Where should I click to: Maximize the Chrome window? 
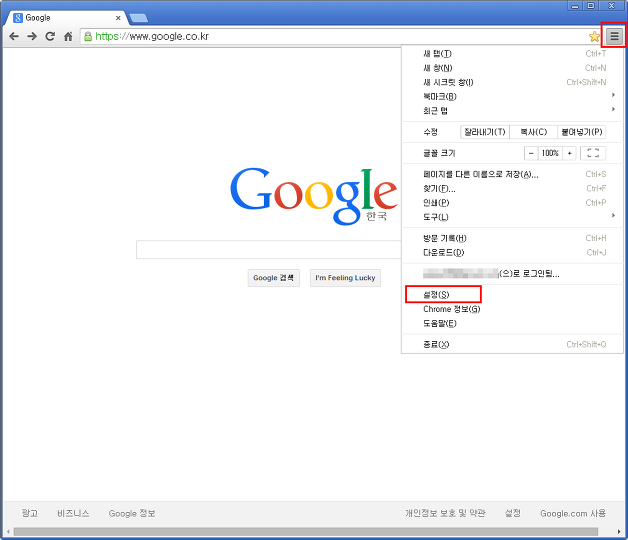coord(591,6)
